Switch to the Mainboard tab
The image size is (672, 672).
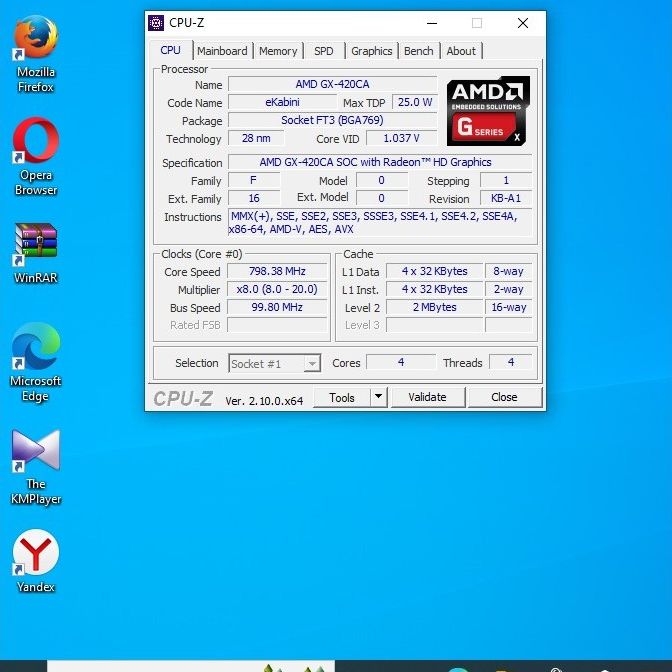222,51
